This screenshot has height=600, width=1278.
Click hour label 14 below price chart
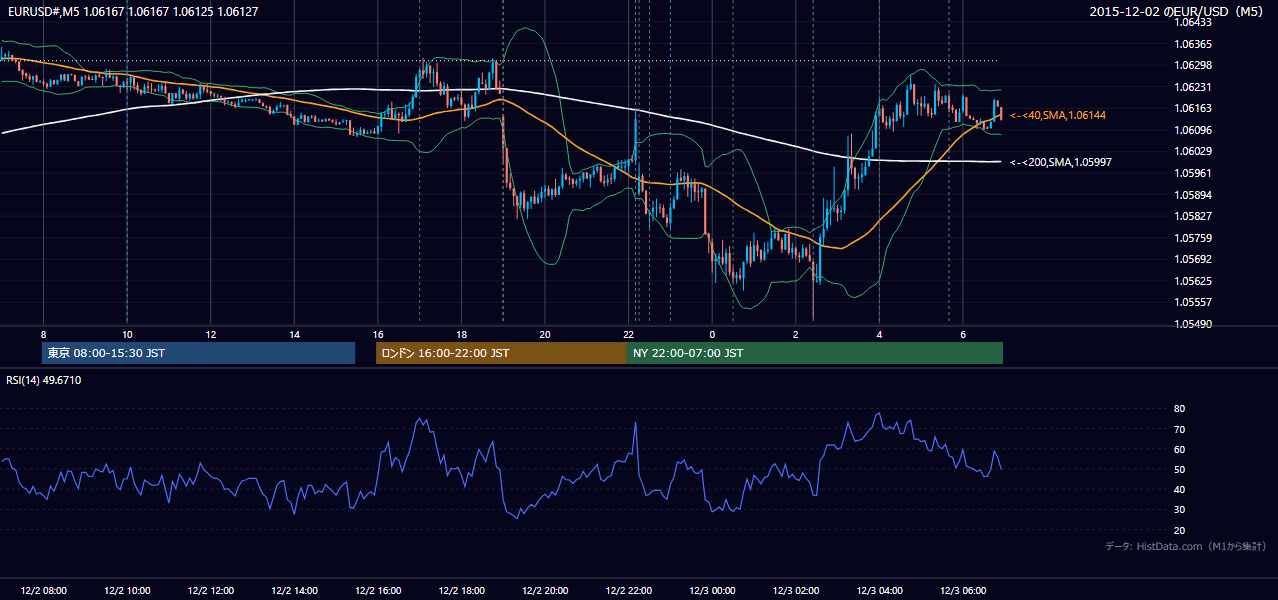294,334
